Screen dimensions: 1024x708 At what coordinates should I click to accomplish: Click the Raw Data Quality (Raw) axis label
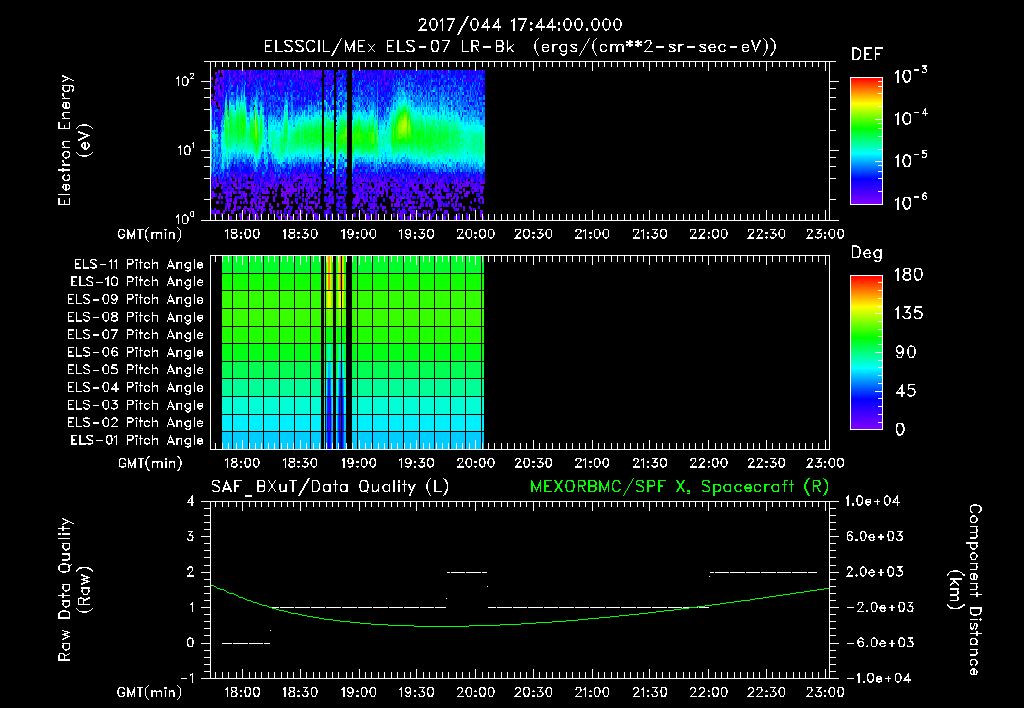[74, 590]
